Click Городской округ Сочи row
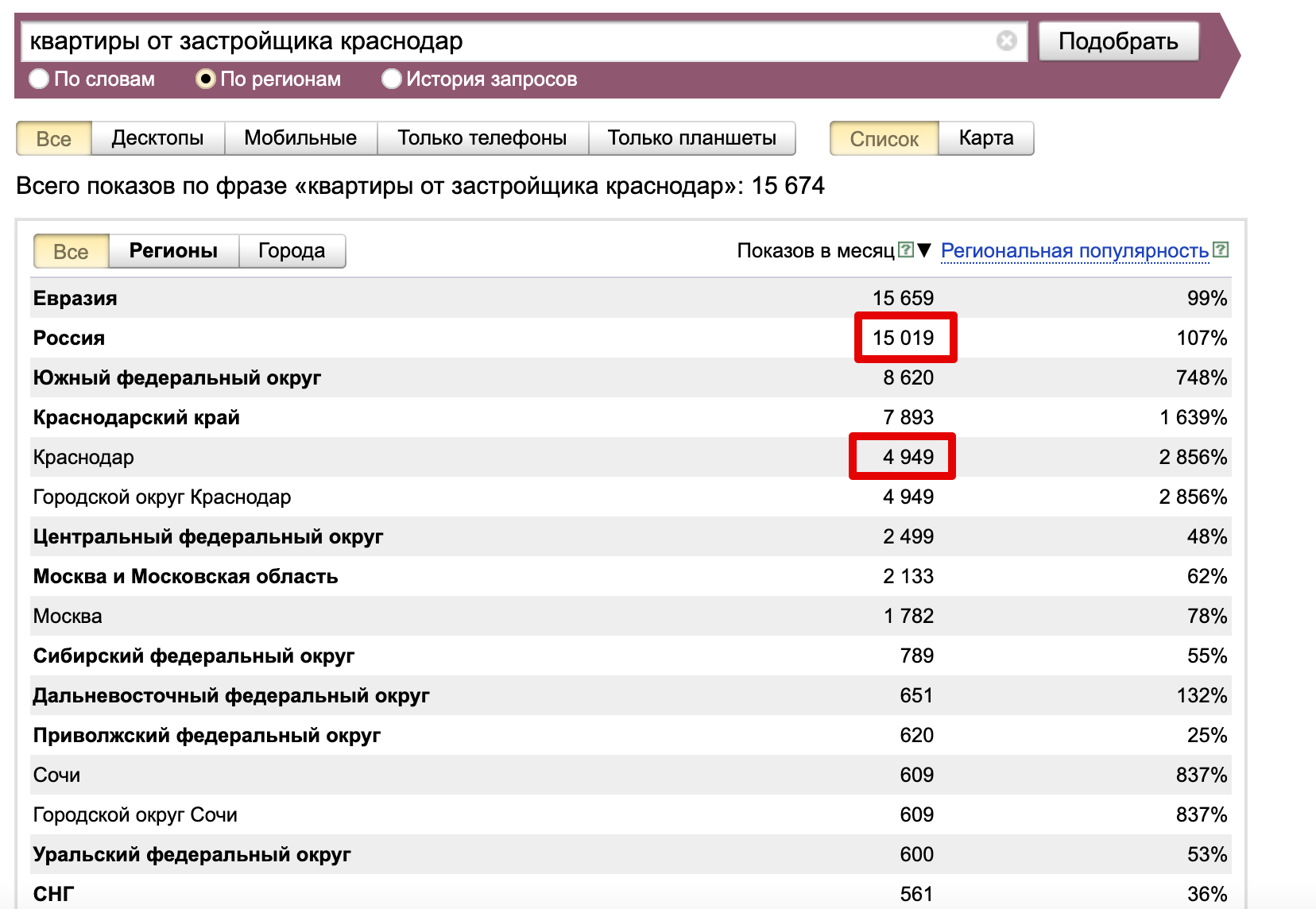This screenshot has width=1316, height=909. pyautogui.click(x=631, y=814)
